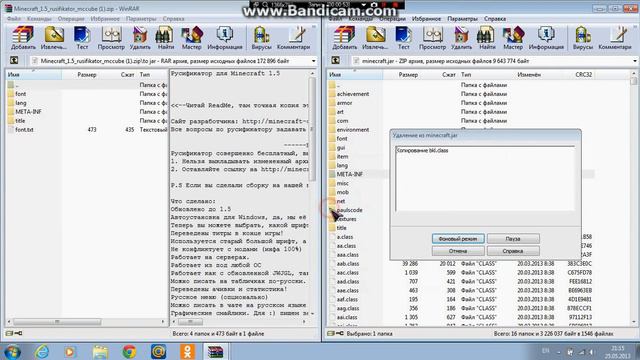
Task: Click Find icon in right WinRAR window
Action: [x=487, y=38]
